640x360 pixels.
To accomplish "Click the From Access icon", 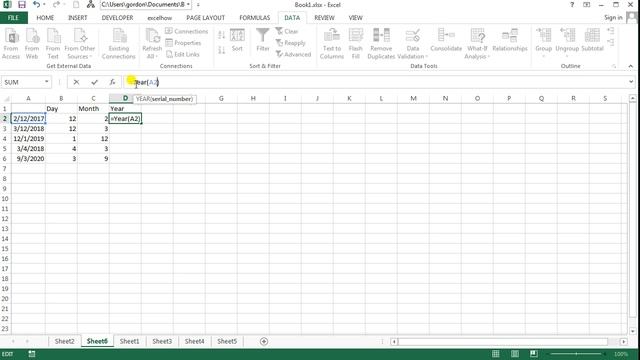I will [11, 44].
